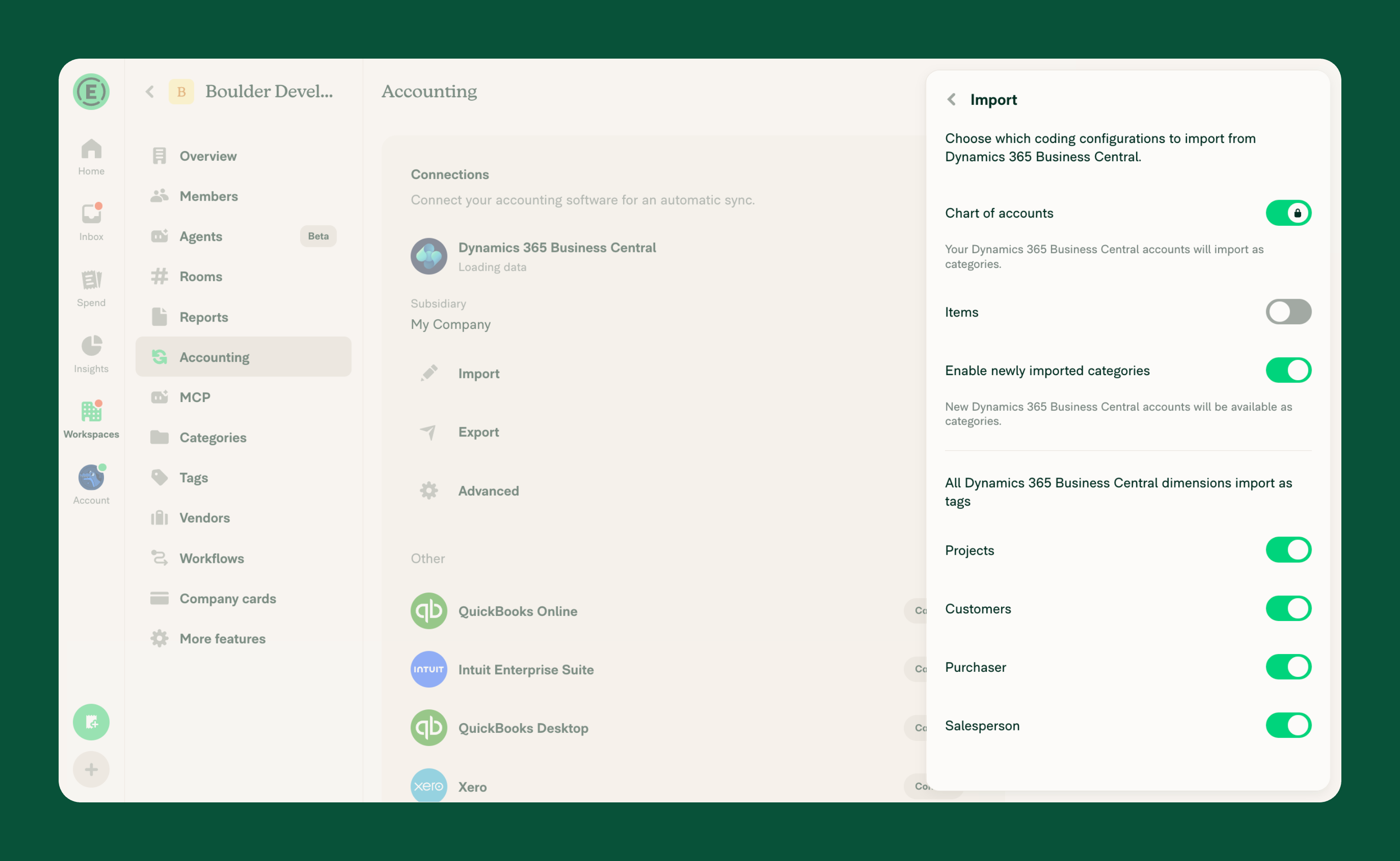1400x861 pixels.
Task: Disable the Projects dimension toggle
Action: (x=1288, y=550)
